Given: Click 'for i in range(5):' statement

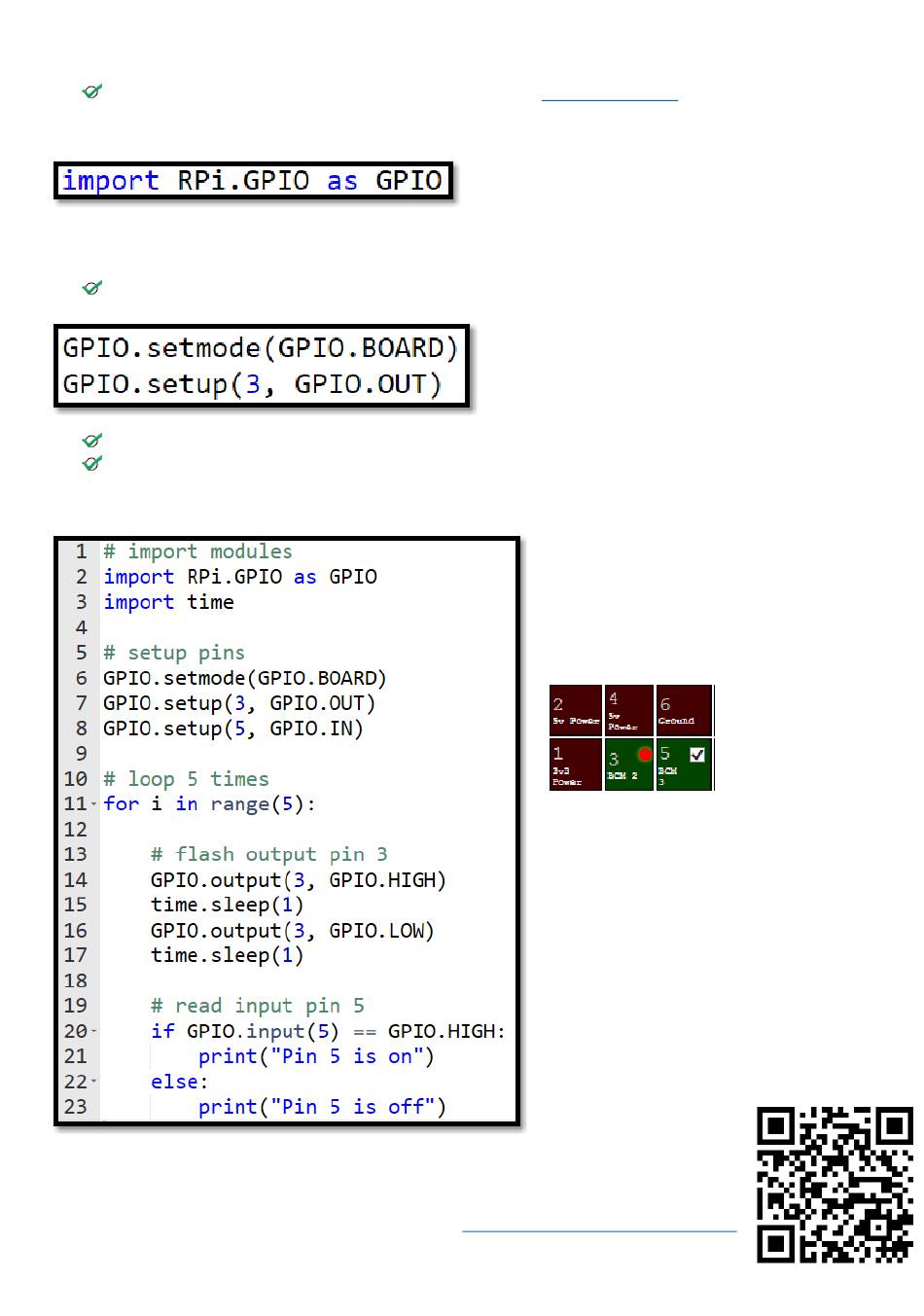Looking at the screenshot, I should click(x=210, y=804).
